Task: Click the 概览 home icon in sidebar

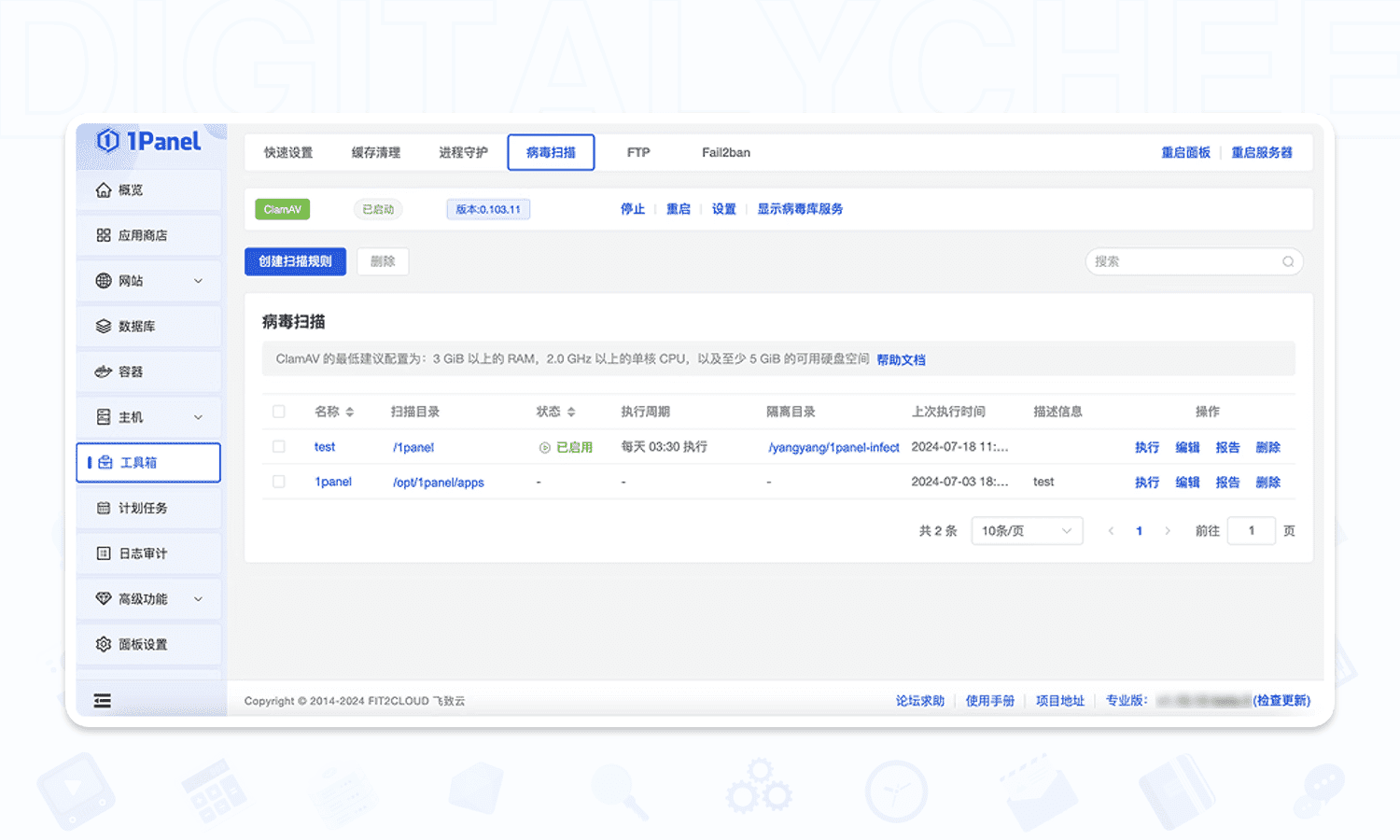Action: [x=104, y=190]
